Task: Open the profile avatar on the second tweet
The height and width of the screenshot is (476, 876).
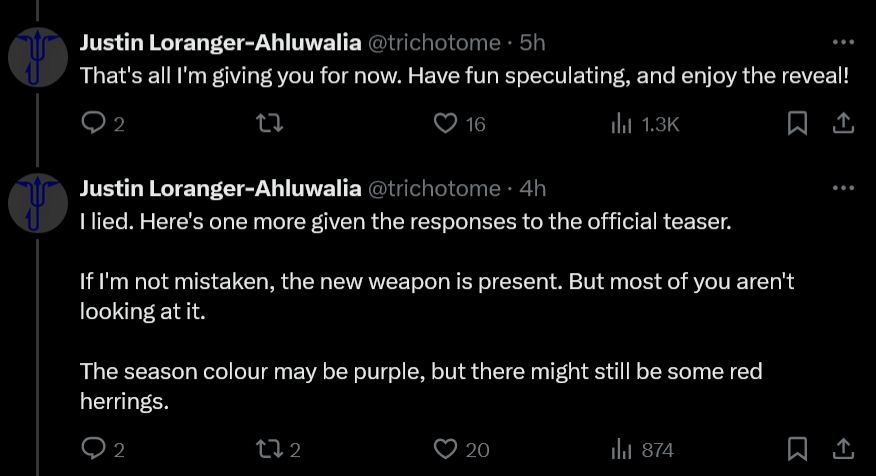Action: pos(37,203)
